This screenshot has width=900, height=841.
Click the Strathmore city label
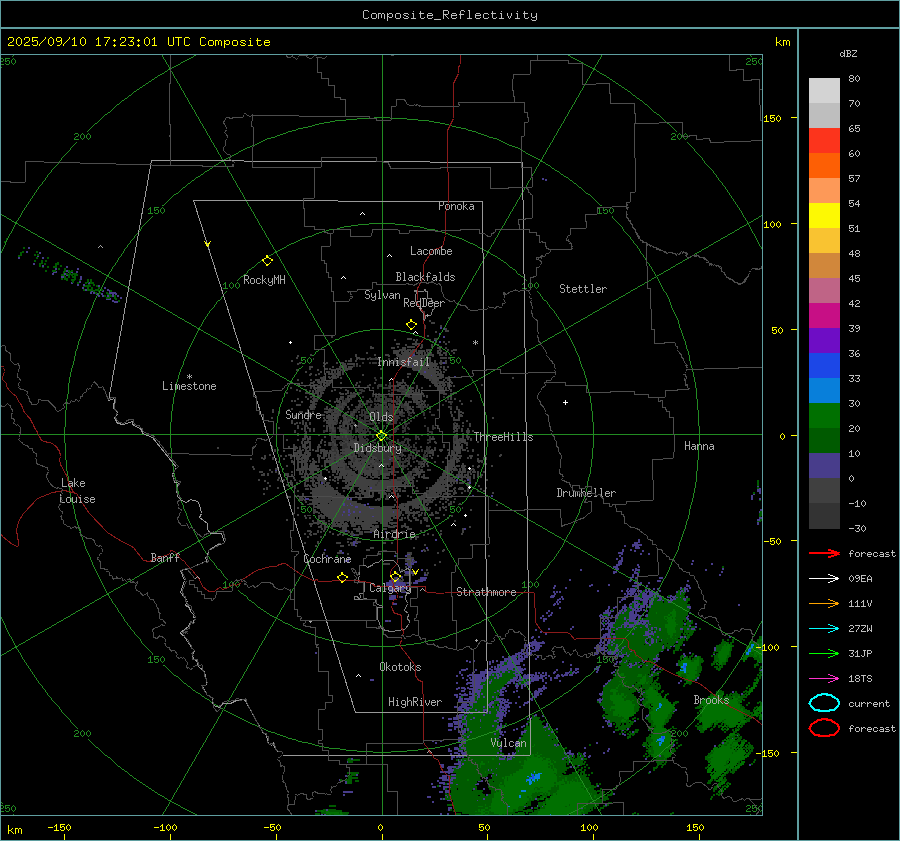click(x=486, y=592)
